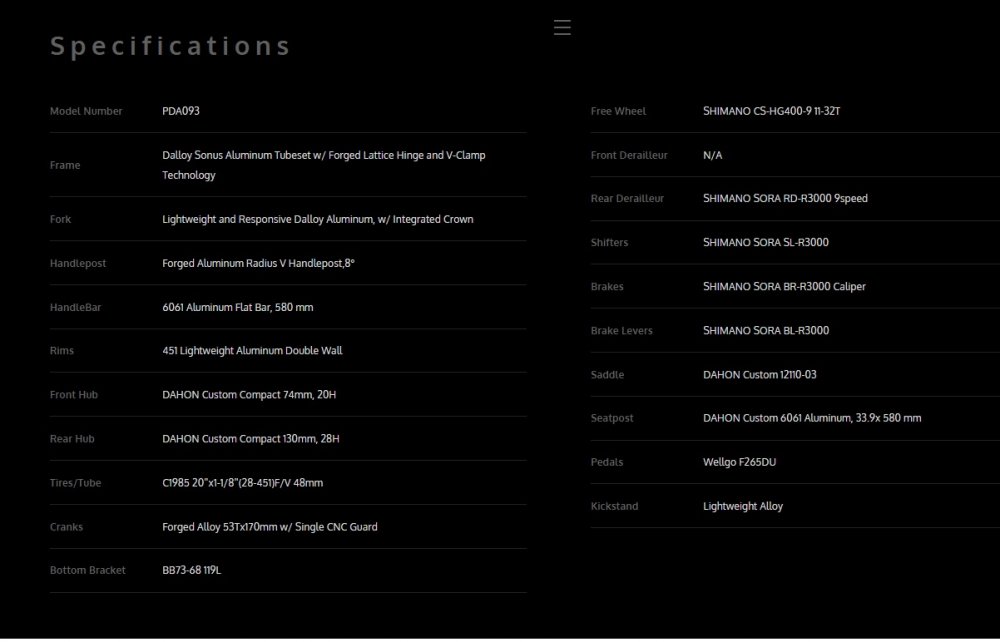Image resolution: width=1000 pixels, height=642 pixels.
Task: Click the Pedals label
Action: click(607, 462)
